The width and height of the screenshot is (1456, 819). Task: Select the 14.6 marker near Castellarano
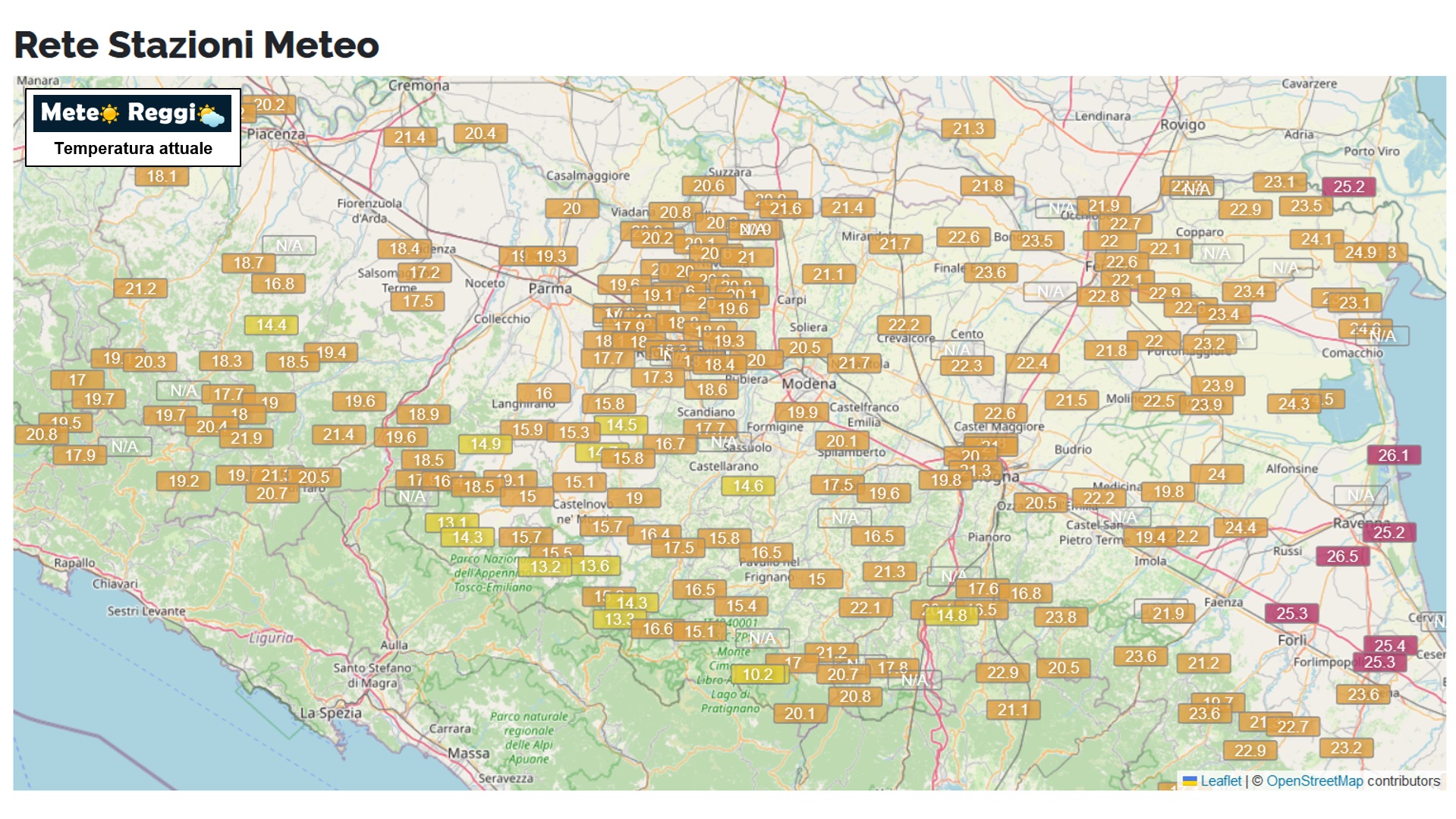point(747,486)
